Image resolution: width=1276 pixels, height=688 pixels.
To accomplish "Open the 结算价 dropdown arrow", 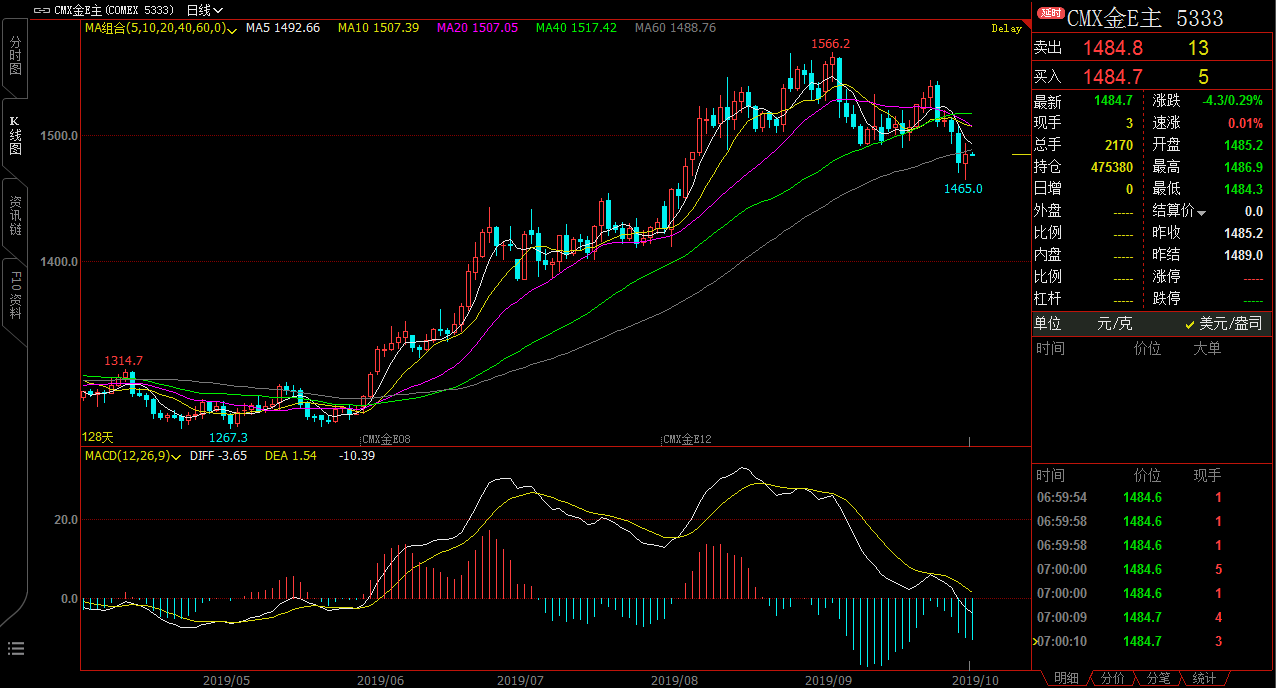I will pos(1202,212).
